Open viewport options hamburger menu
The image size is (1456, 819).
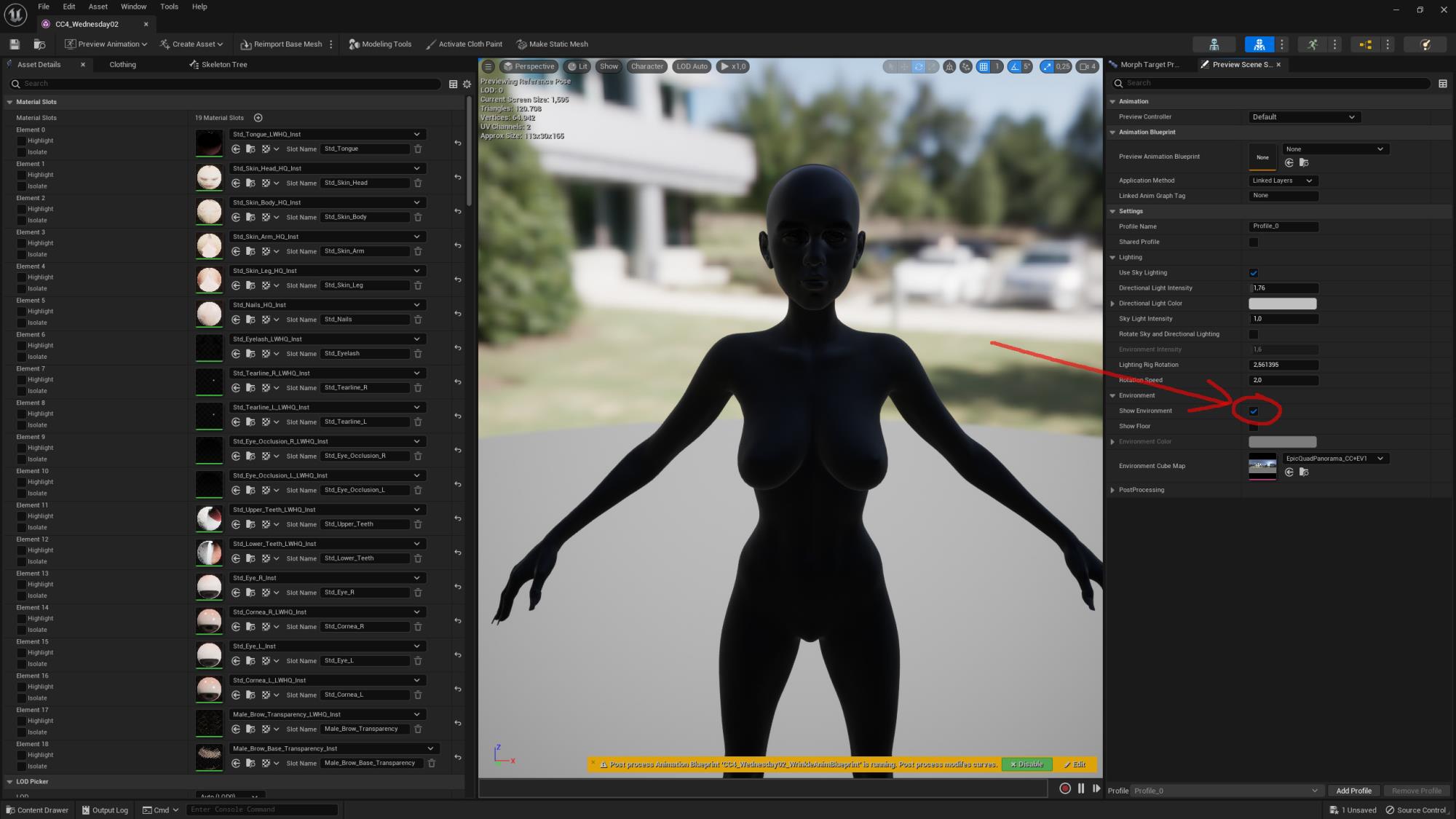(488, 66)
